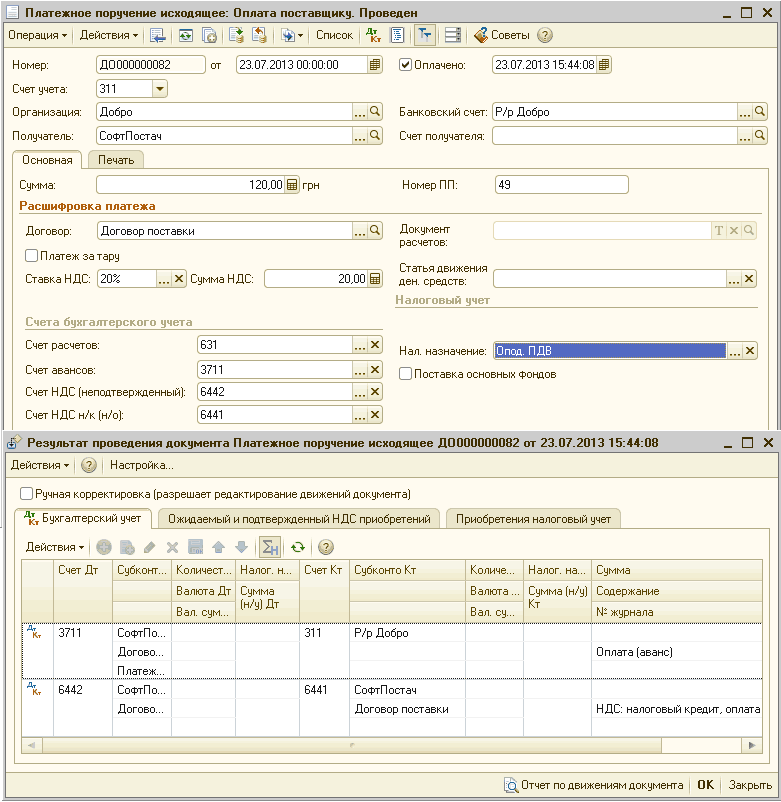Click the help question mark in main toolbar
The width and height of the screenshot is (781, 802).
(545, 35)
